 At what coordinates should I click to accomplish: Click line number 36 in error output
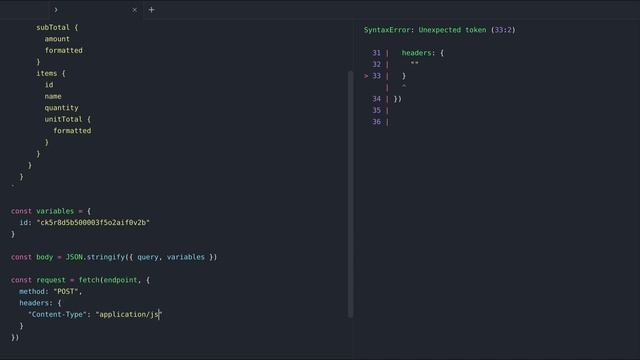(376, 122)
